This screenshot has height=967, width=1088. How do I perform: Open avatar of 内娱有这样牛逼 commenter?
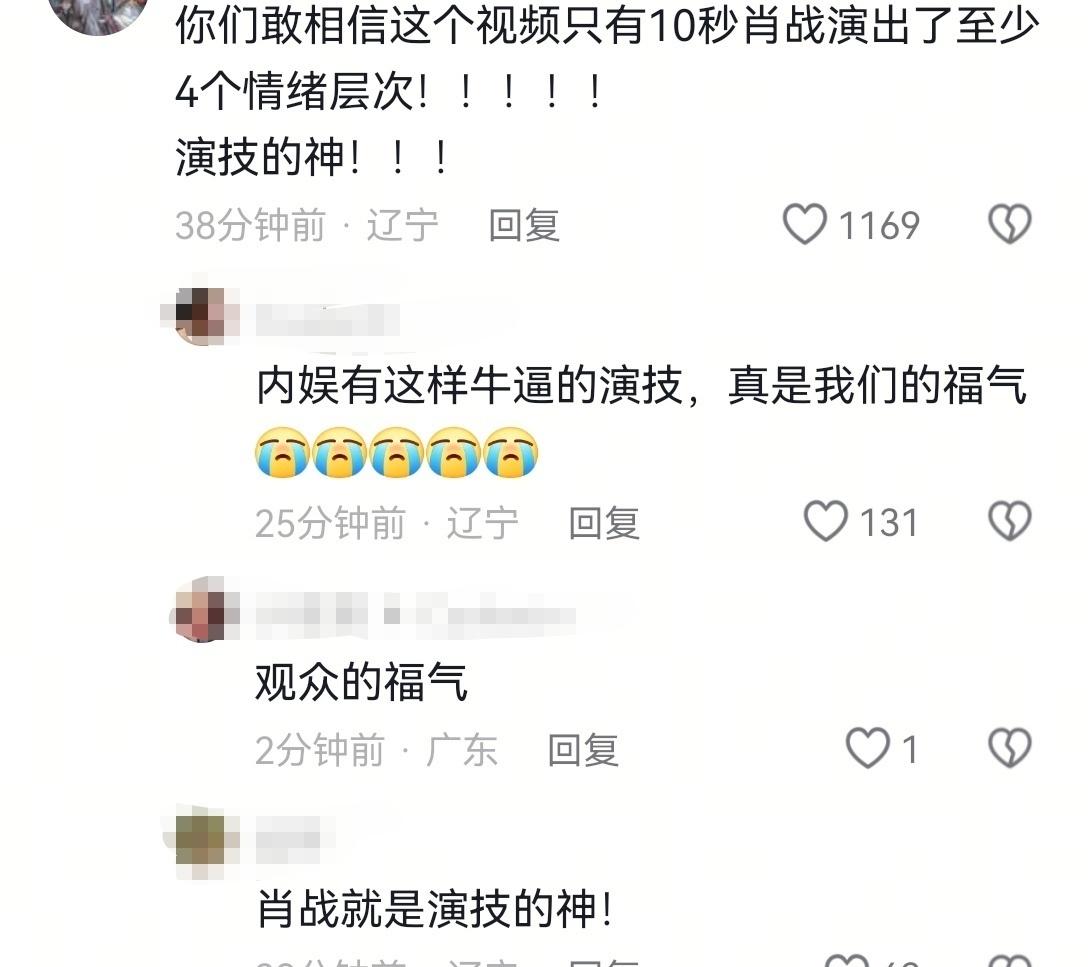coord(203,316)
